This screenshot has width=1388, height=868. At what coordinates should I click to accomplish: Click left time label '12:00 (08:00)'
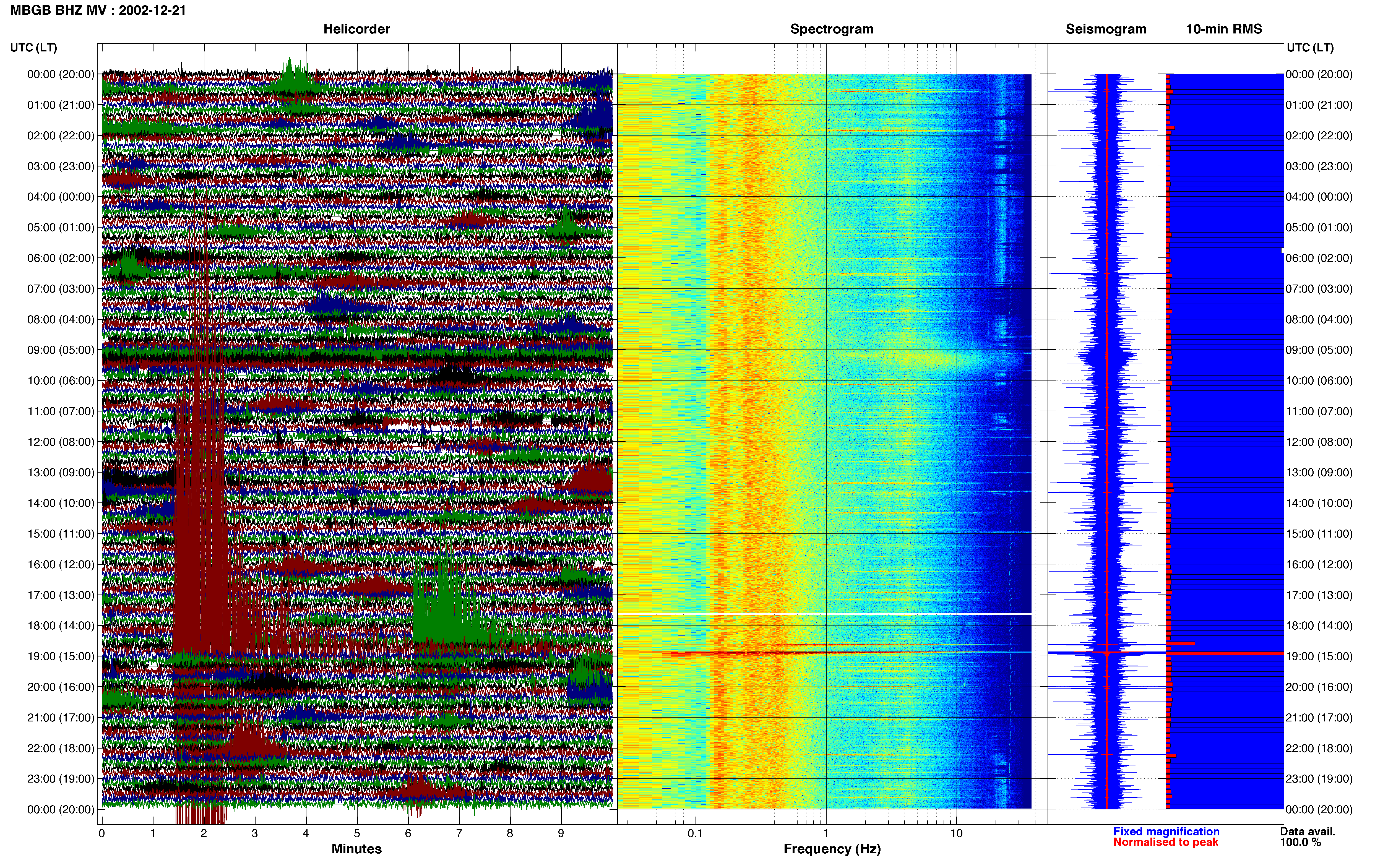pos(61,442)
